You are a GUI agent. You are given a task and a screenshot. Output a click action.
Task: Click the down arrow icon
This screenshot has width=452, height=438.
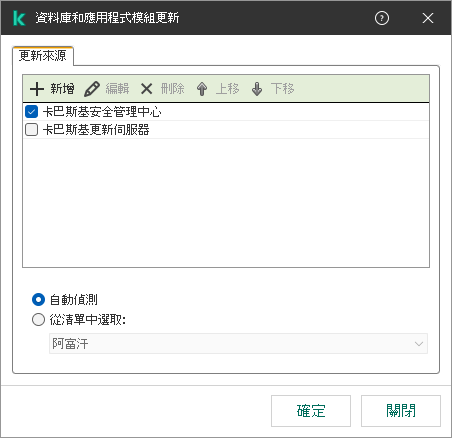click(257, 89)
